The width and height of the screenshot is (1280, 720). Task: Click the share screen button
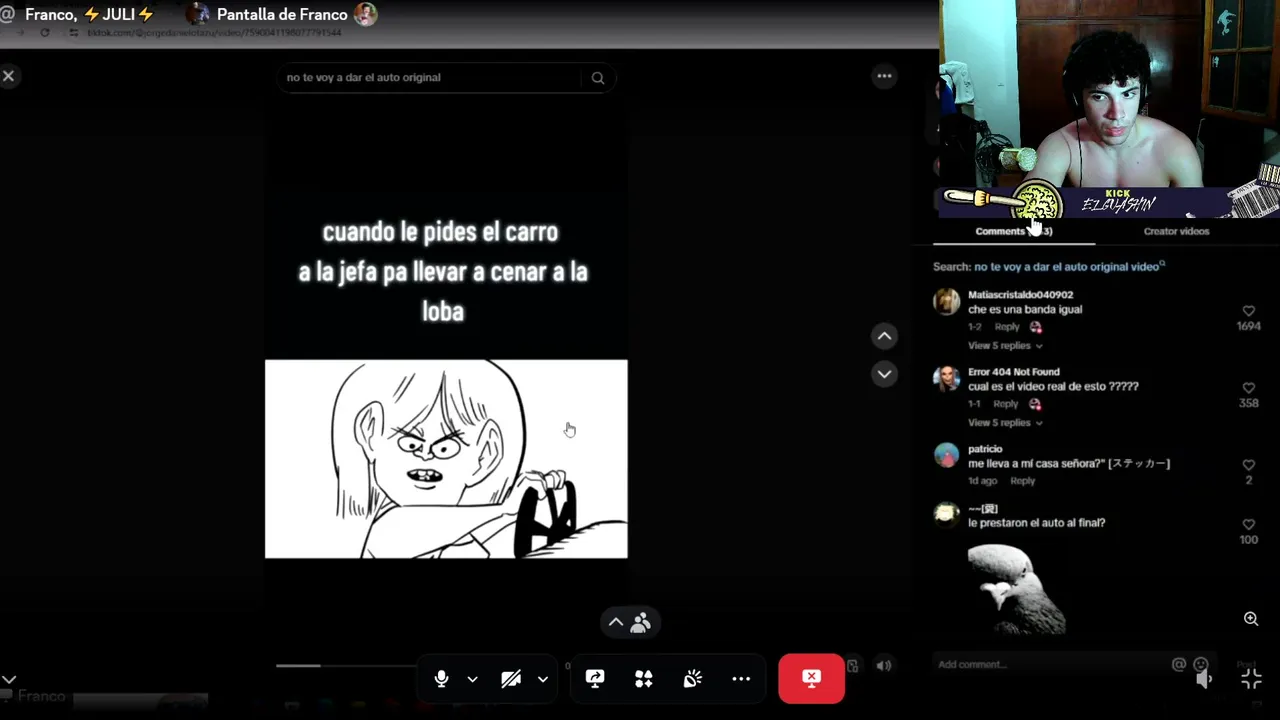tap(595, 679)
